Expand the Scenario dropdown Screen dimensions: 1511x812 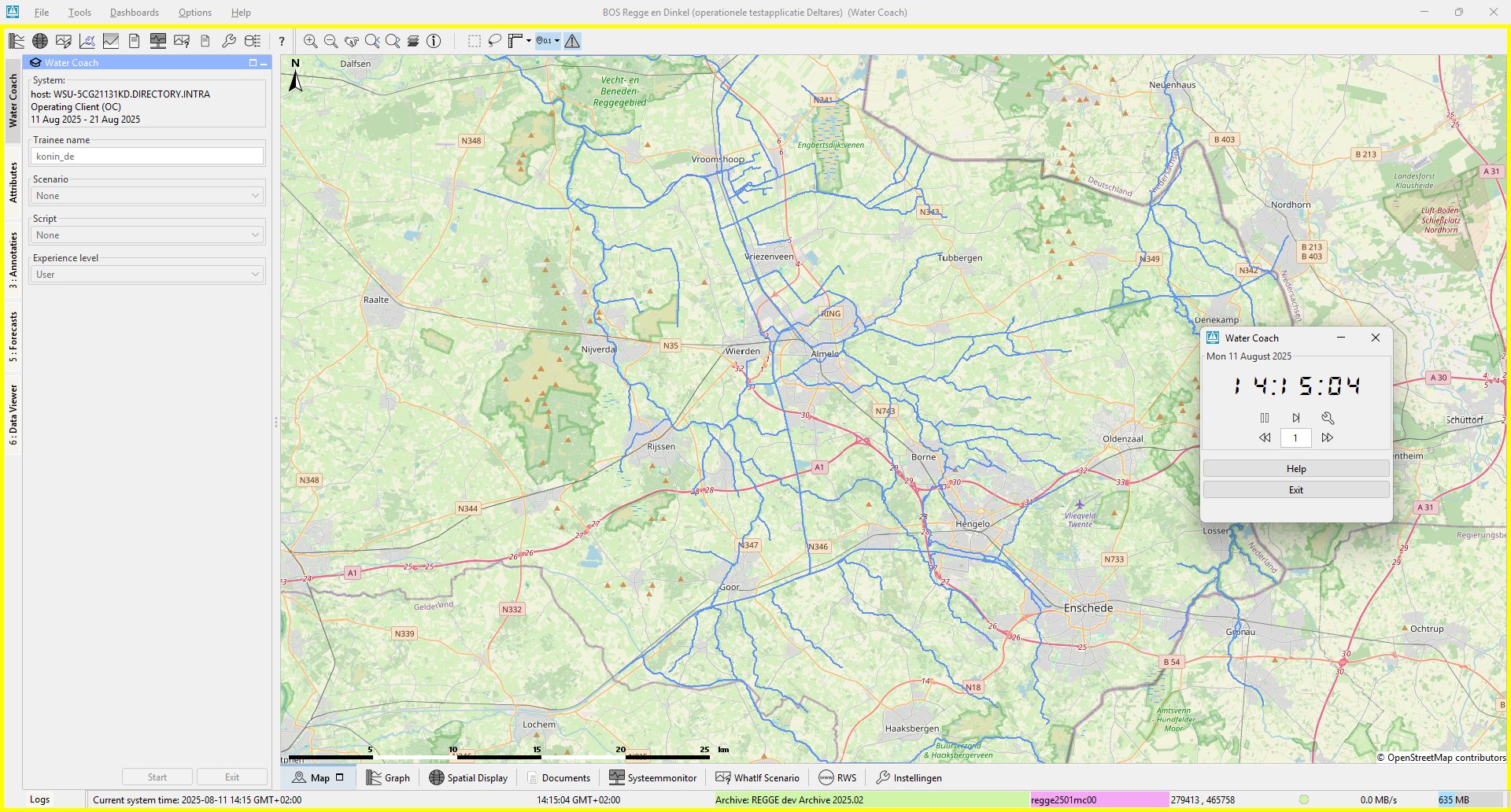coord(147,196)
